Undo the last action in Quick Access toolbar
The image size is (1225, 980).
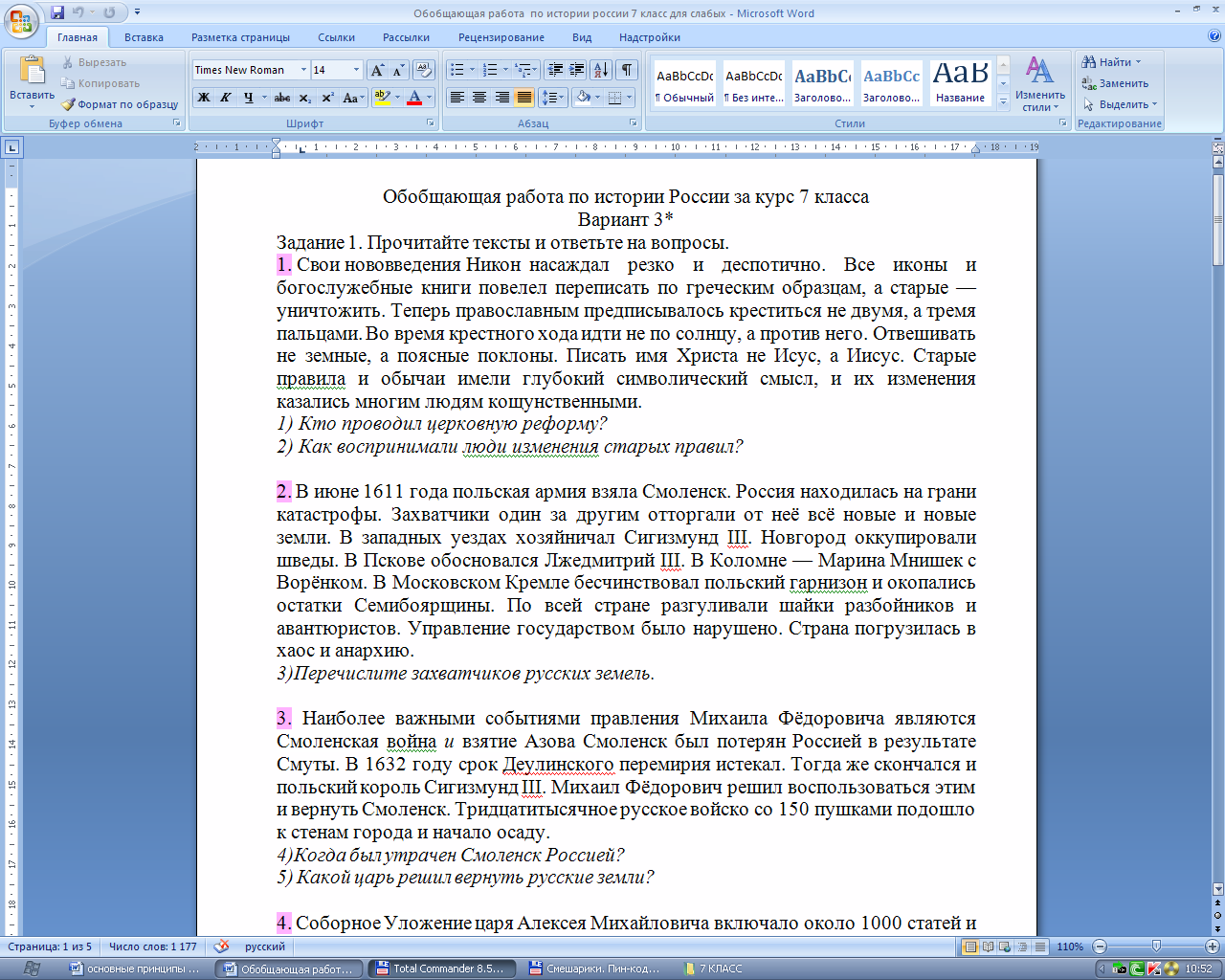point(78,12)
